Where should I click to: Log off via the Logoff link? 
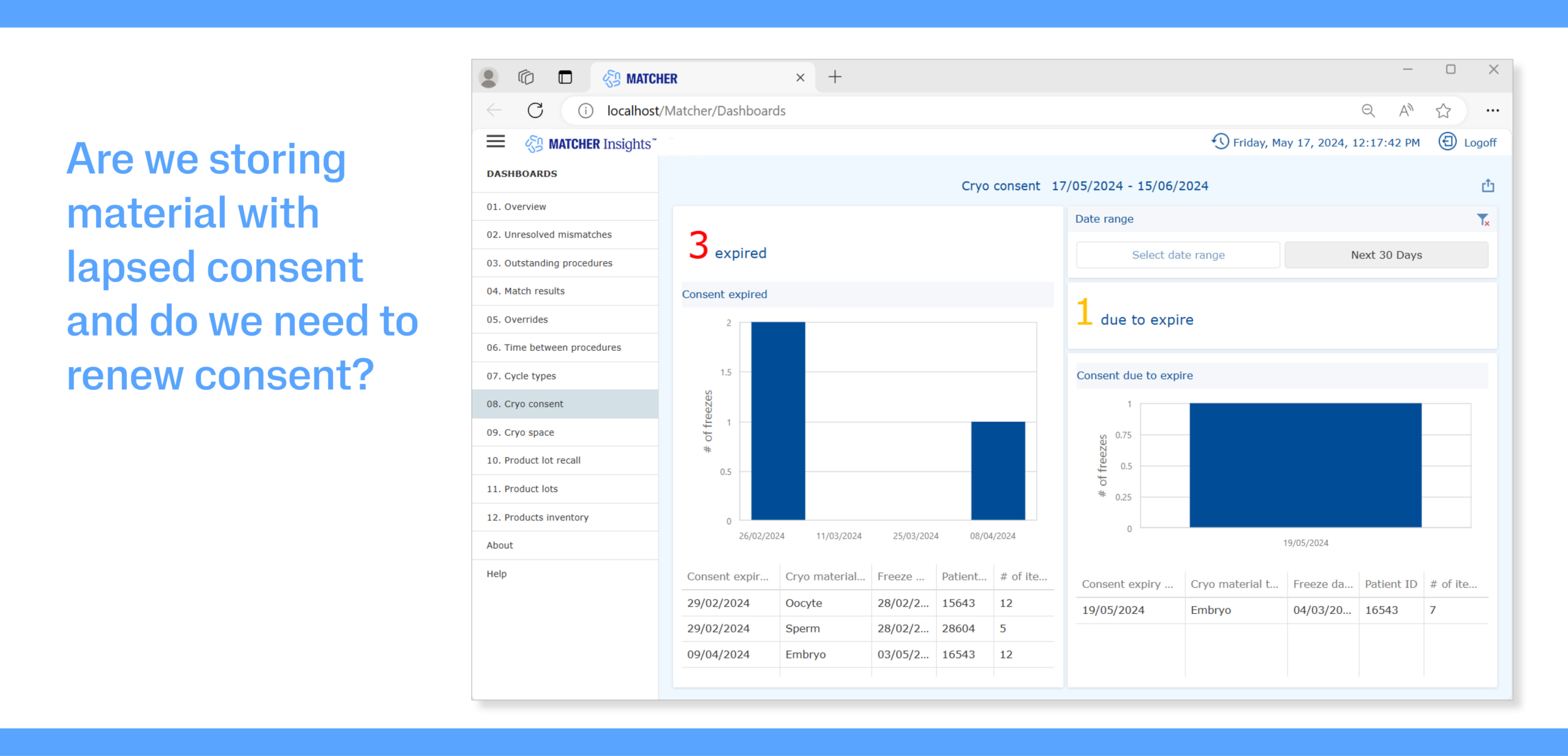pos(1480,143)
